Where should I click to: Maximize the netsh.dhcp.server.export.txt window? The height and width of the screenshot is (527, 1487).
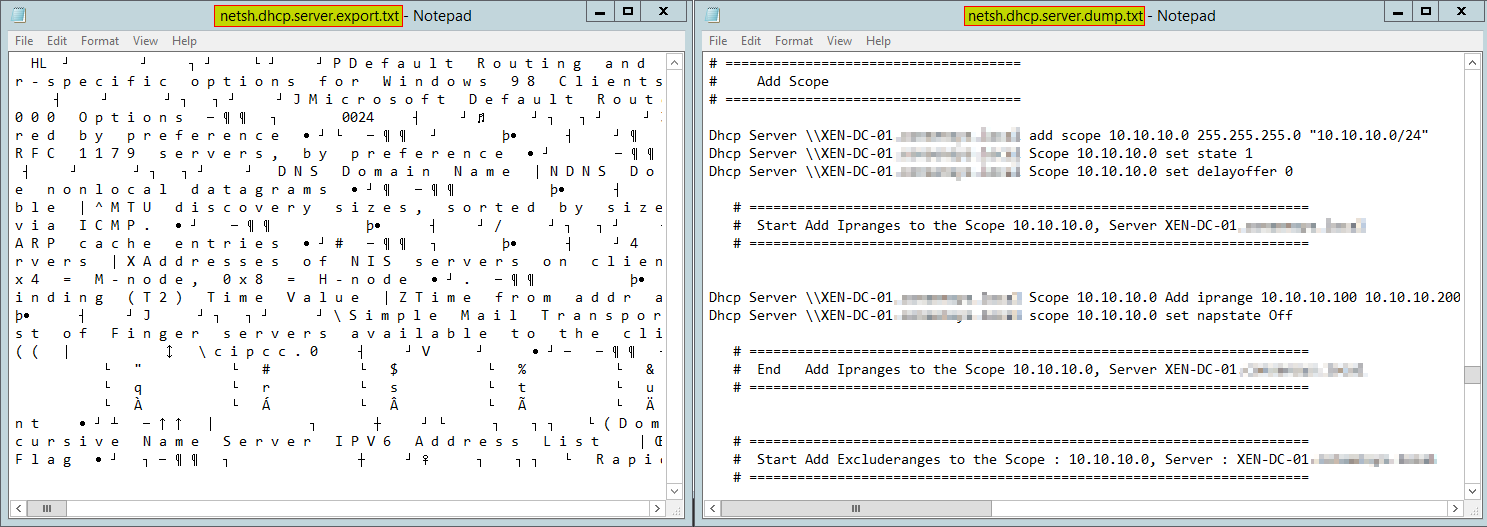628,12
